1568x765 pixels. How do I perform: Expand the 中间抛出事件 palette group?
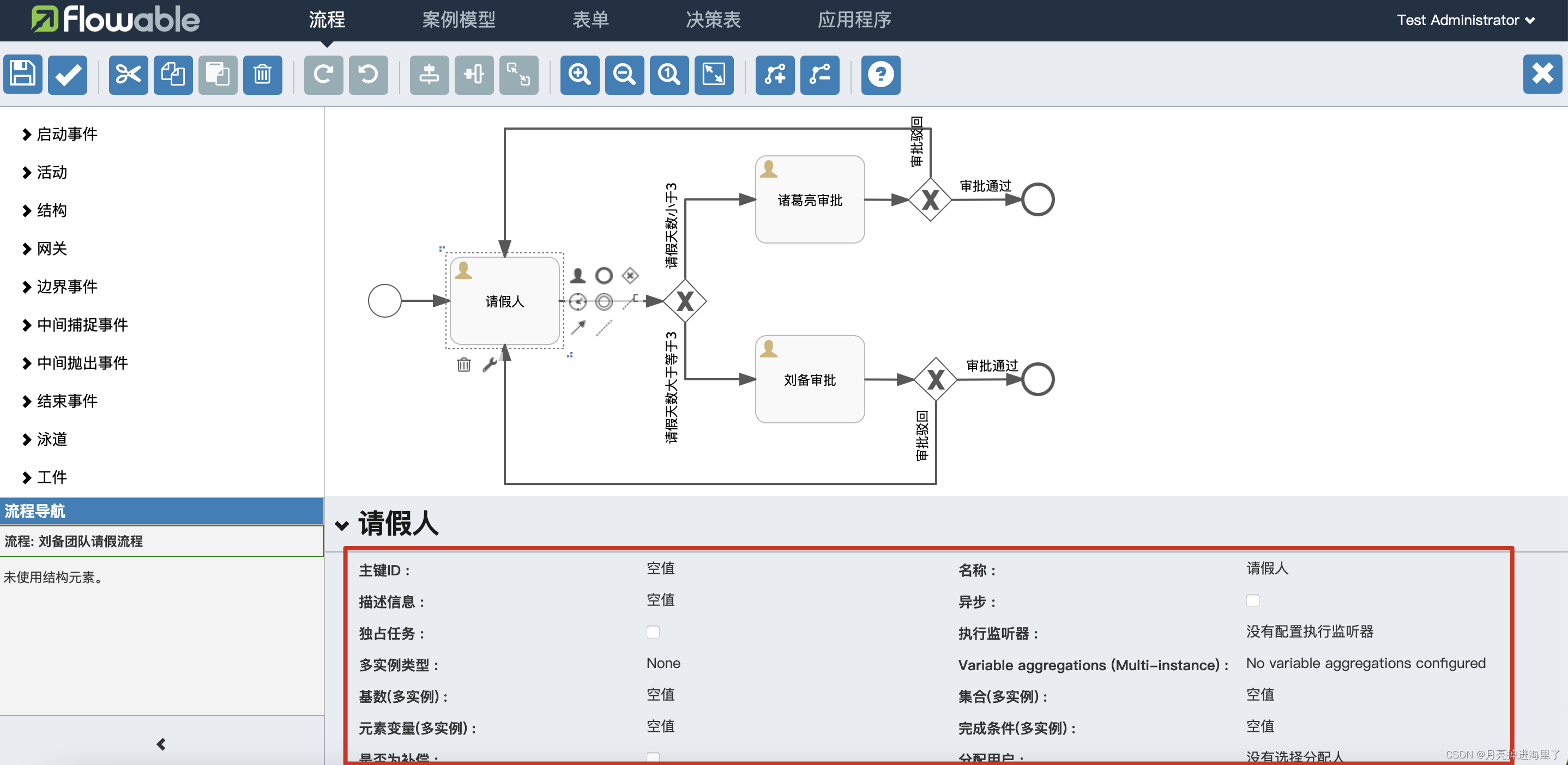(x=75, y=363)
